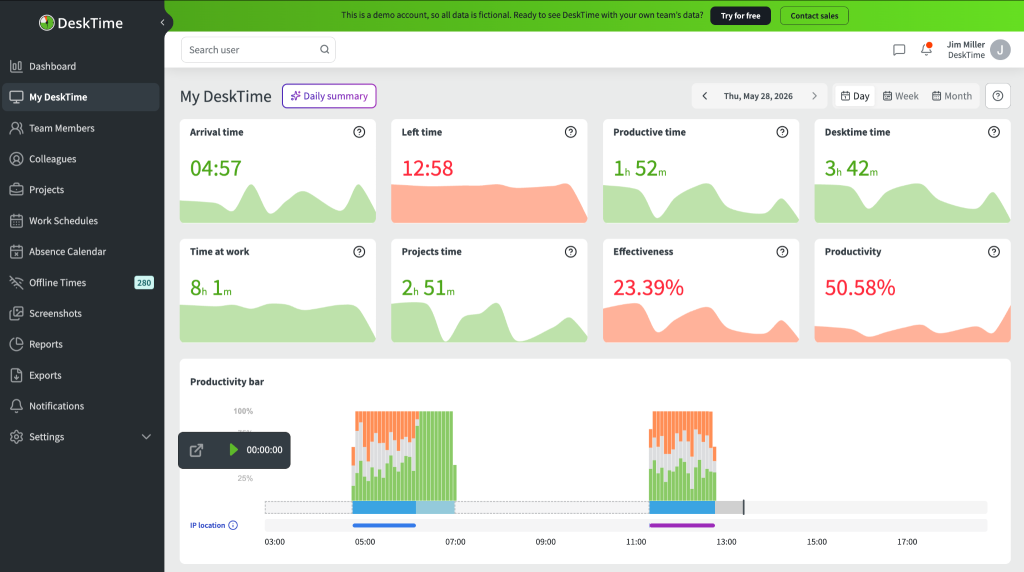Collapse the sidebar with the chevron arrow
Screen dimensions: 1024x572
click(163, 22)
